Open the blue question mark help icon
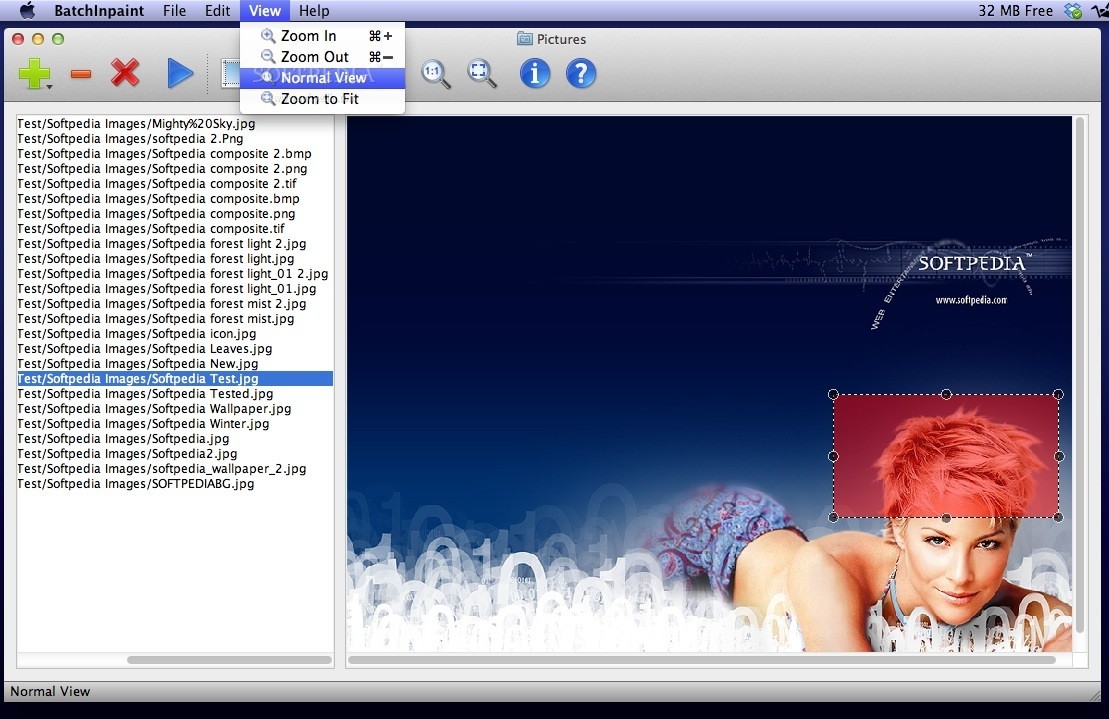The width and height of the screenshot is (1109, 719). pyautogui.click(x=581, y=74)
